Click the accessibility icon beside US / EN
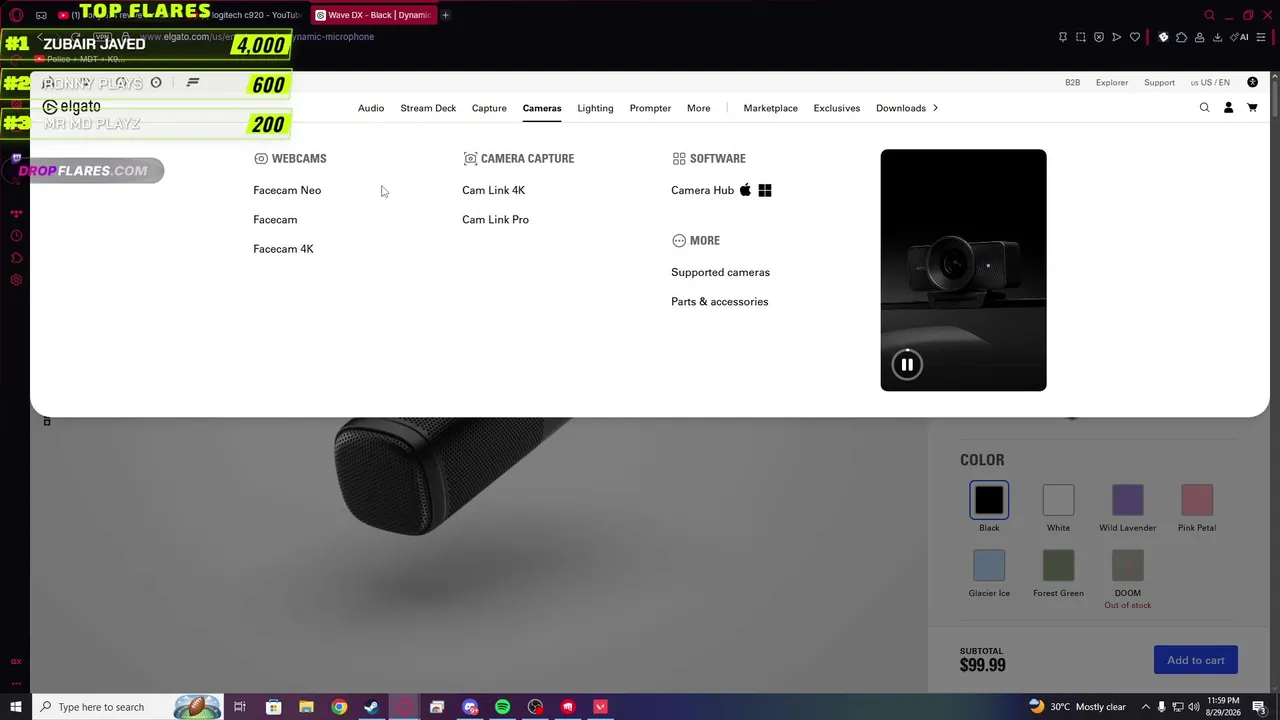Screen dimensions: 1280x720 1252,82
